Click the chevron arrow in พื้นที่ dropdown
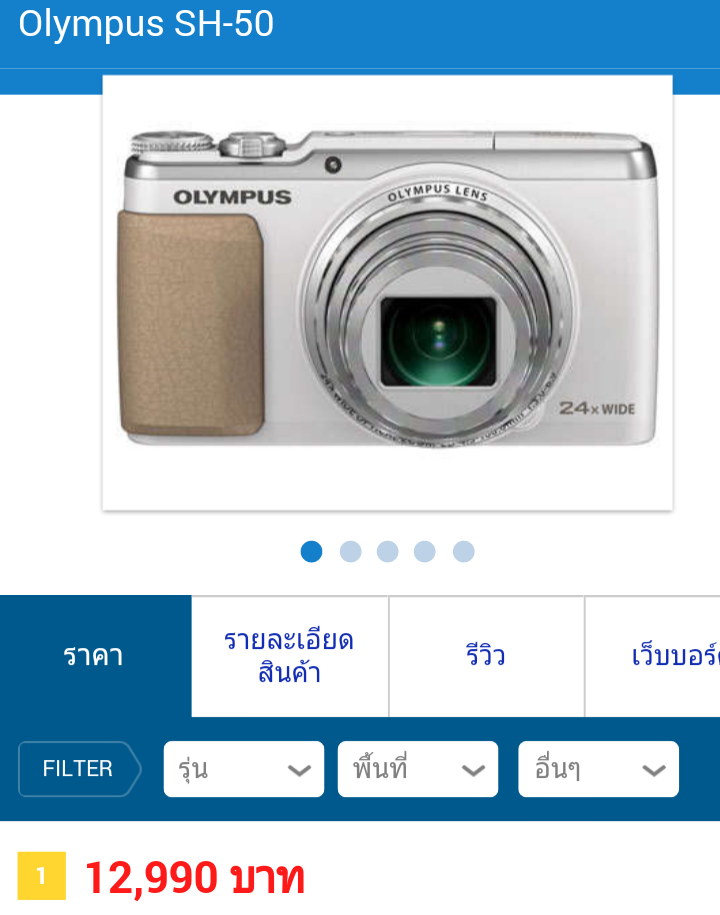720x915 pixels. 473,771
